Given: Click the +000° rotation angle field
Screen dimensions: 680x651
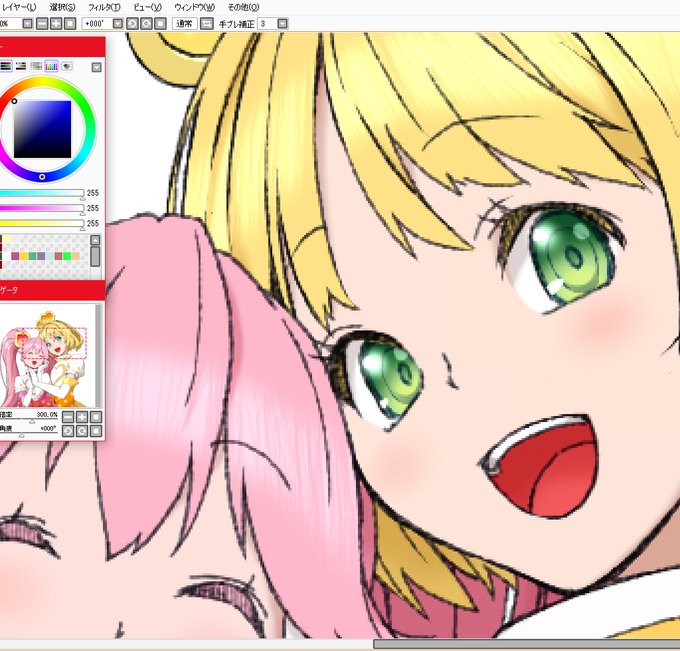Looking at the screenshot, I should point(97,23).
